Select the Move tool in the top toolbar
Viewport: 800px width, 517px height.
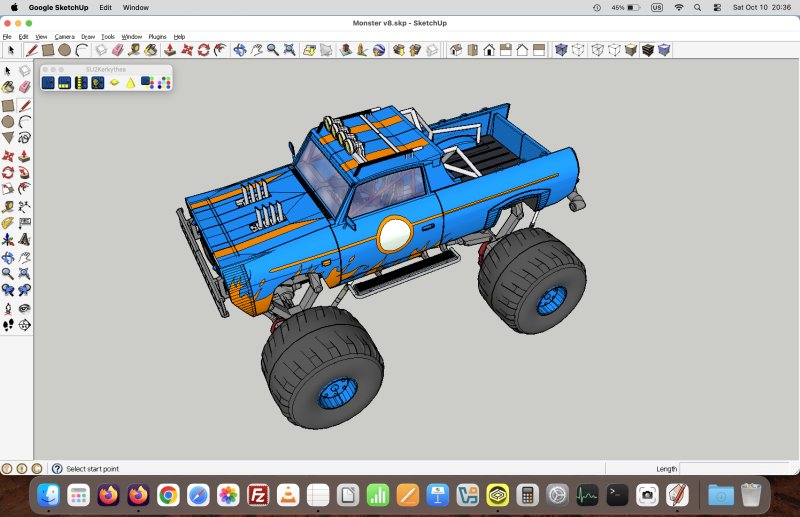point(187,50)
